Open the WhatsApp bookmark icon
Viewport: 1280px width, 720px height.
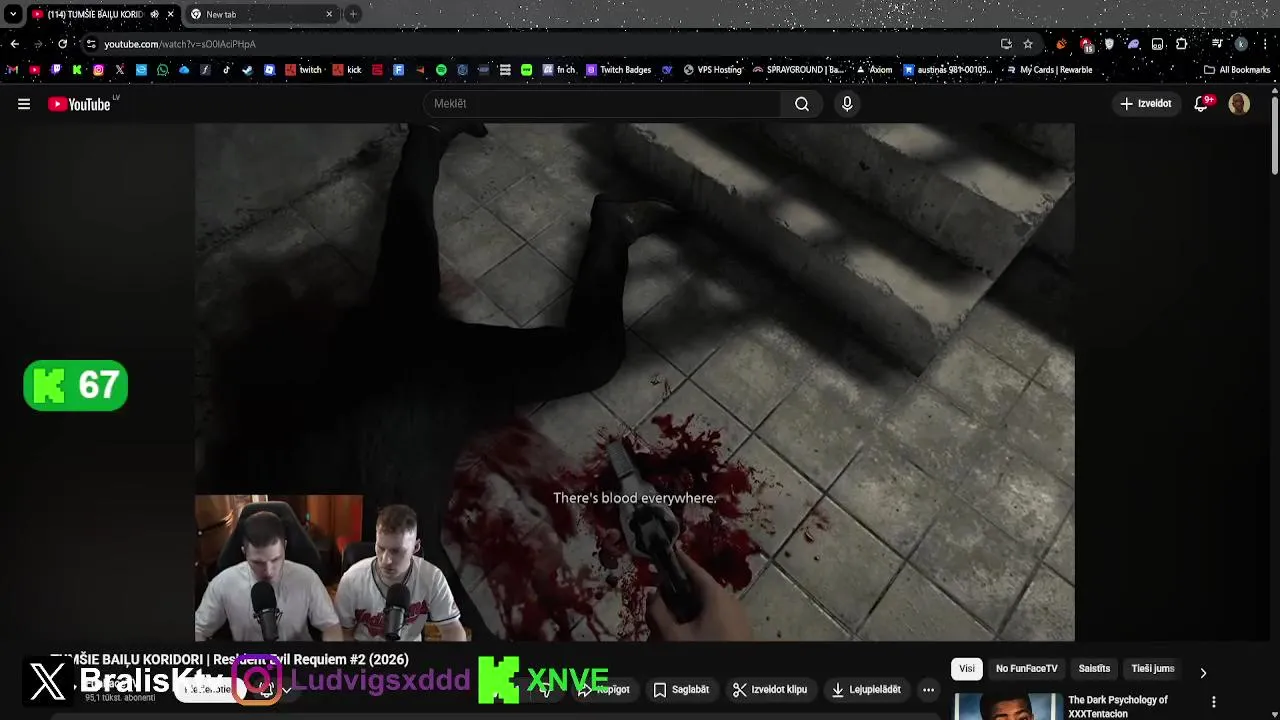click(163, 70)
